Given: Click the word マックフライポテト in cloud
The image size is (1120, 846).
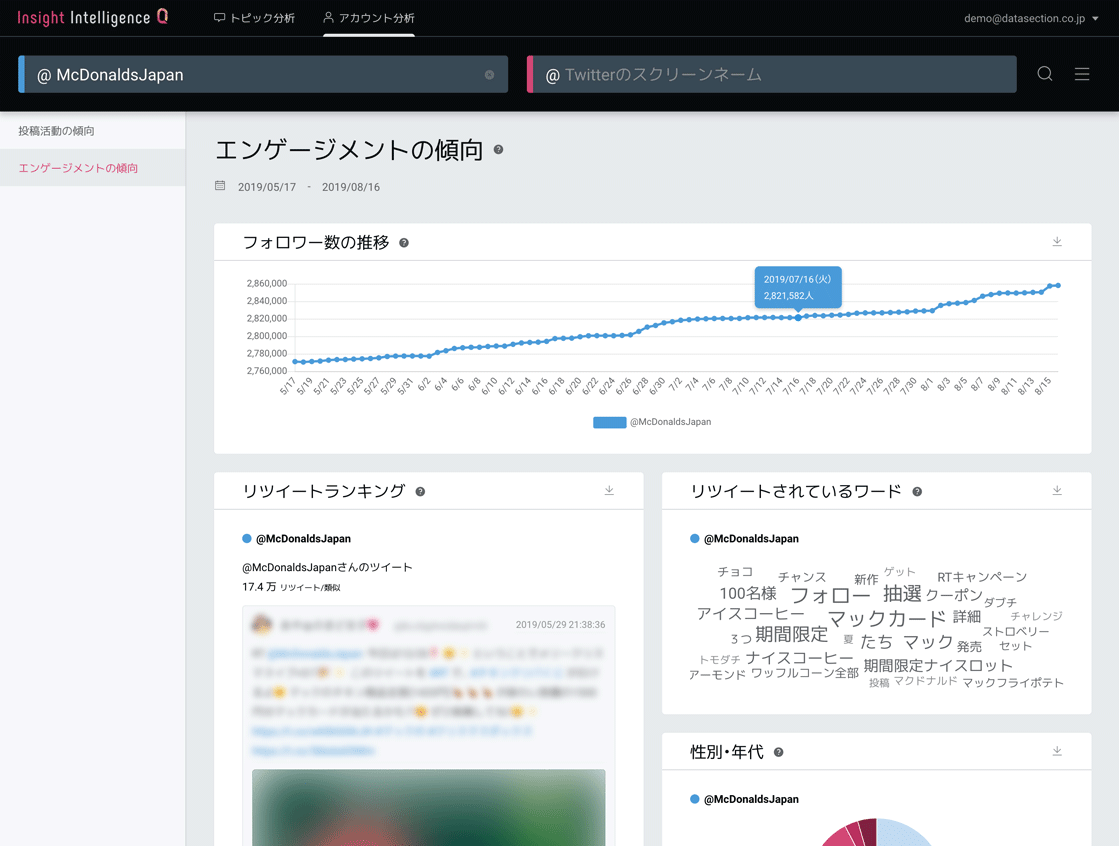Looking at the screenshot, I should [1013, 682].
